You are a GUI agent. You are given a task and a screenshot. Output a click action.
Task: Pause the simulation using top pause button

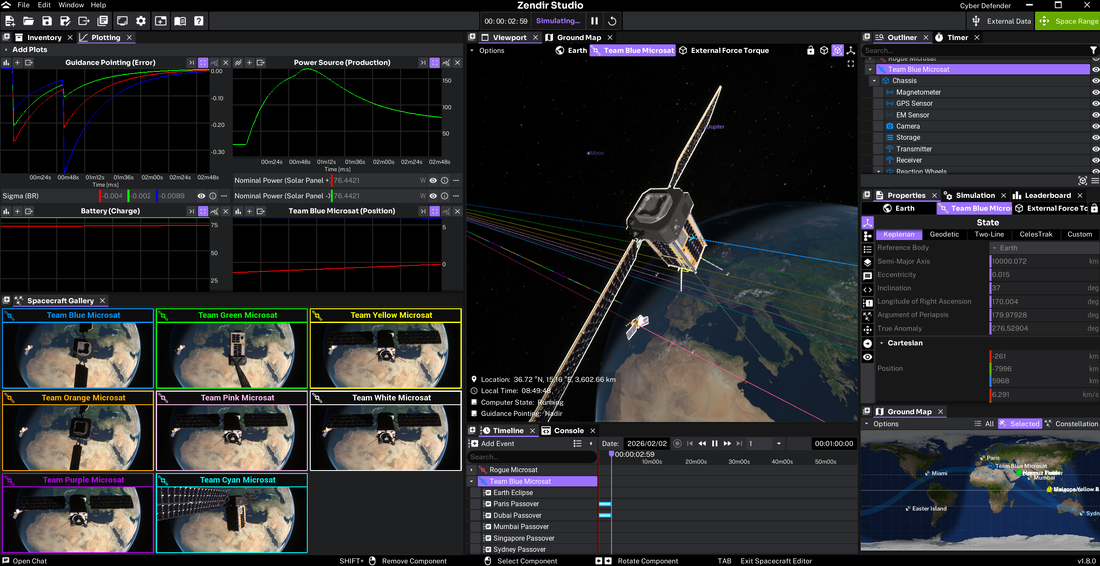click(x=594, y=21)
